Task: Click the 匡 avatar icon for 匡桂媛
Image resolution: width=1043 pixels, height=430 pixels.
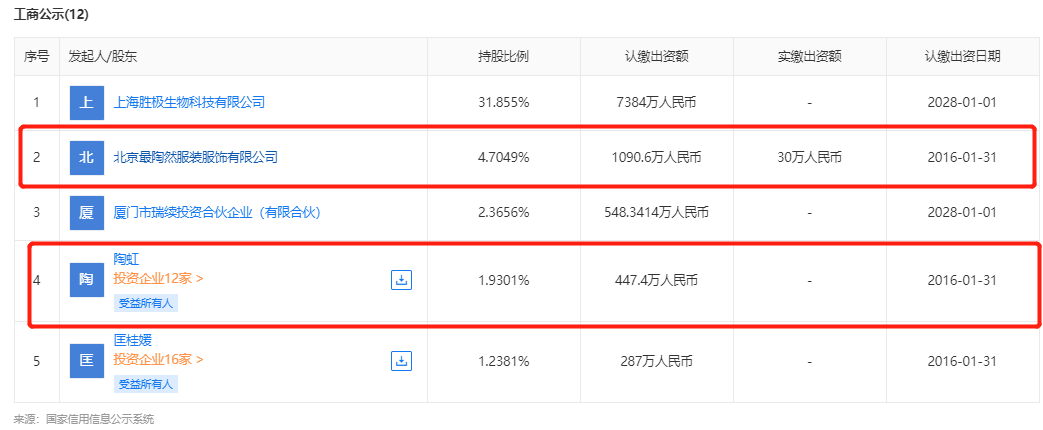Action: (87, 361)
